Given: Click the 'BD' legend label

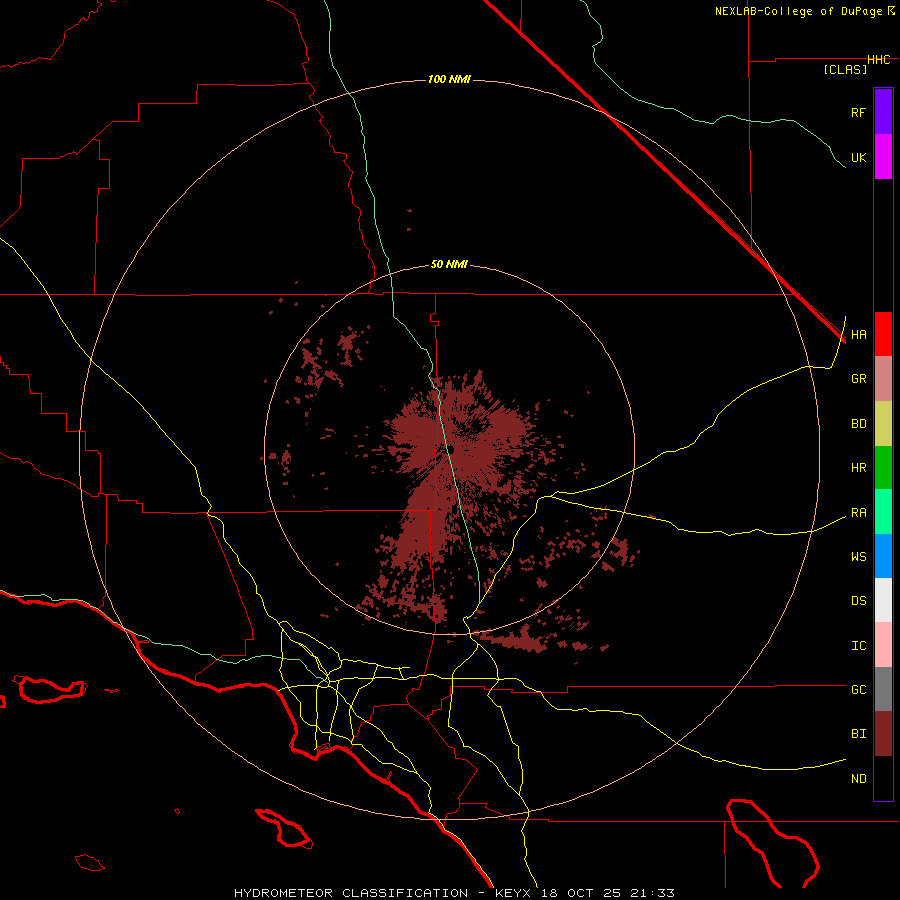Looking at the screenshot, I should tap(858, 424).
